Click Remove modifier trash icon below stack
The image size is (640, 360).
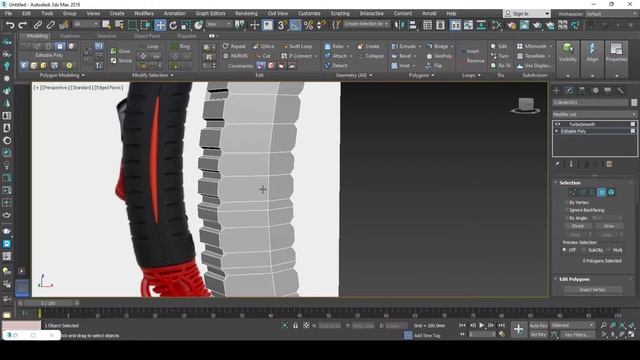coord(609,164)
